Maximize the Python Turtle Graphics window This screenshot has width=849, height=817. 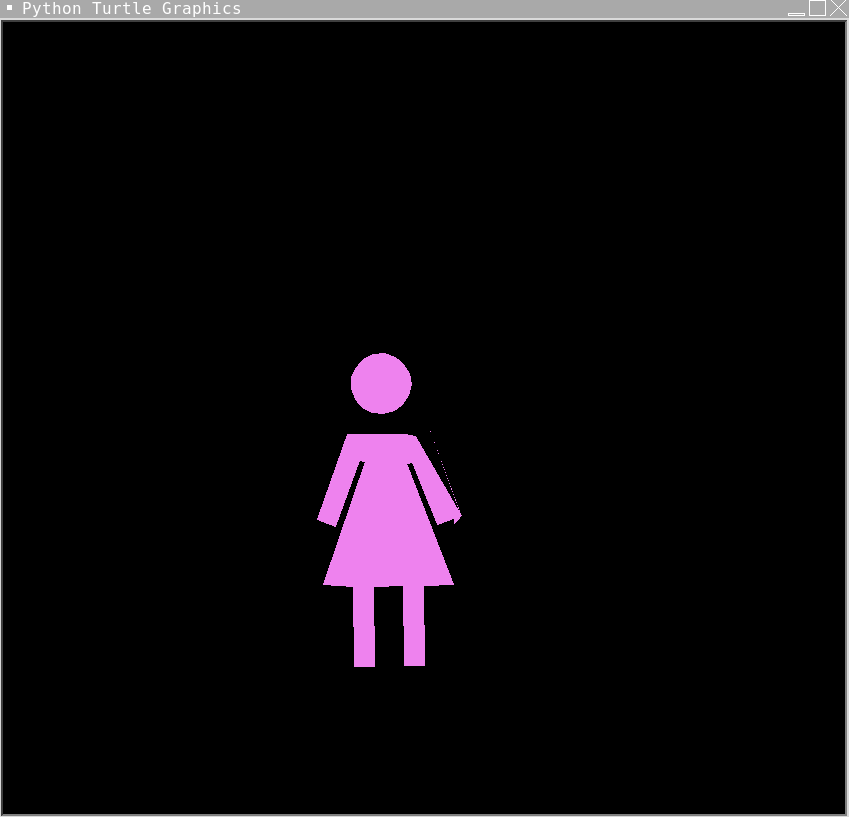click(817, 8)
